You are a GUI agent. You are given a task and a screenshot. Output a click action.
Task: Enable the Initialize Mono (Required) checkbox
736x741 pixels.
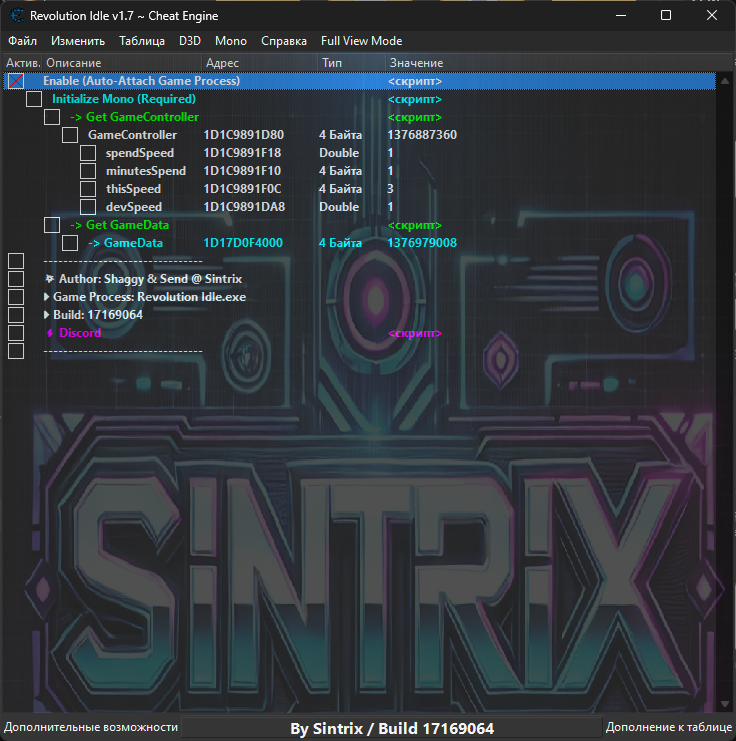34,99
